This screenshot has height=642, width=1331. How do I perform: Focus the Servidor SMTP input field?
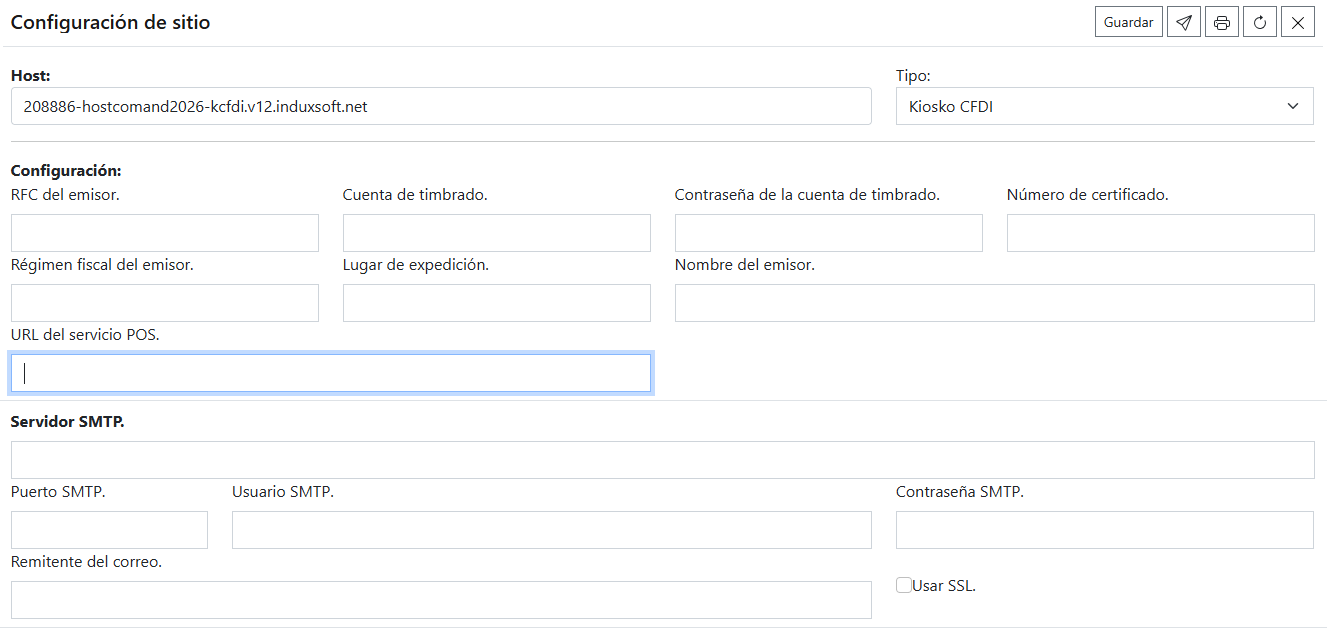[663, 460]
